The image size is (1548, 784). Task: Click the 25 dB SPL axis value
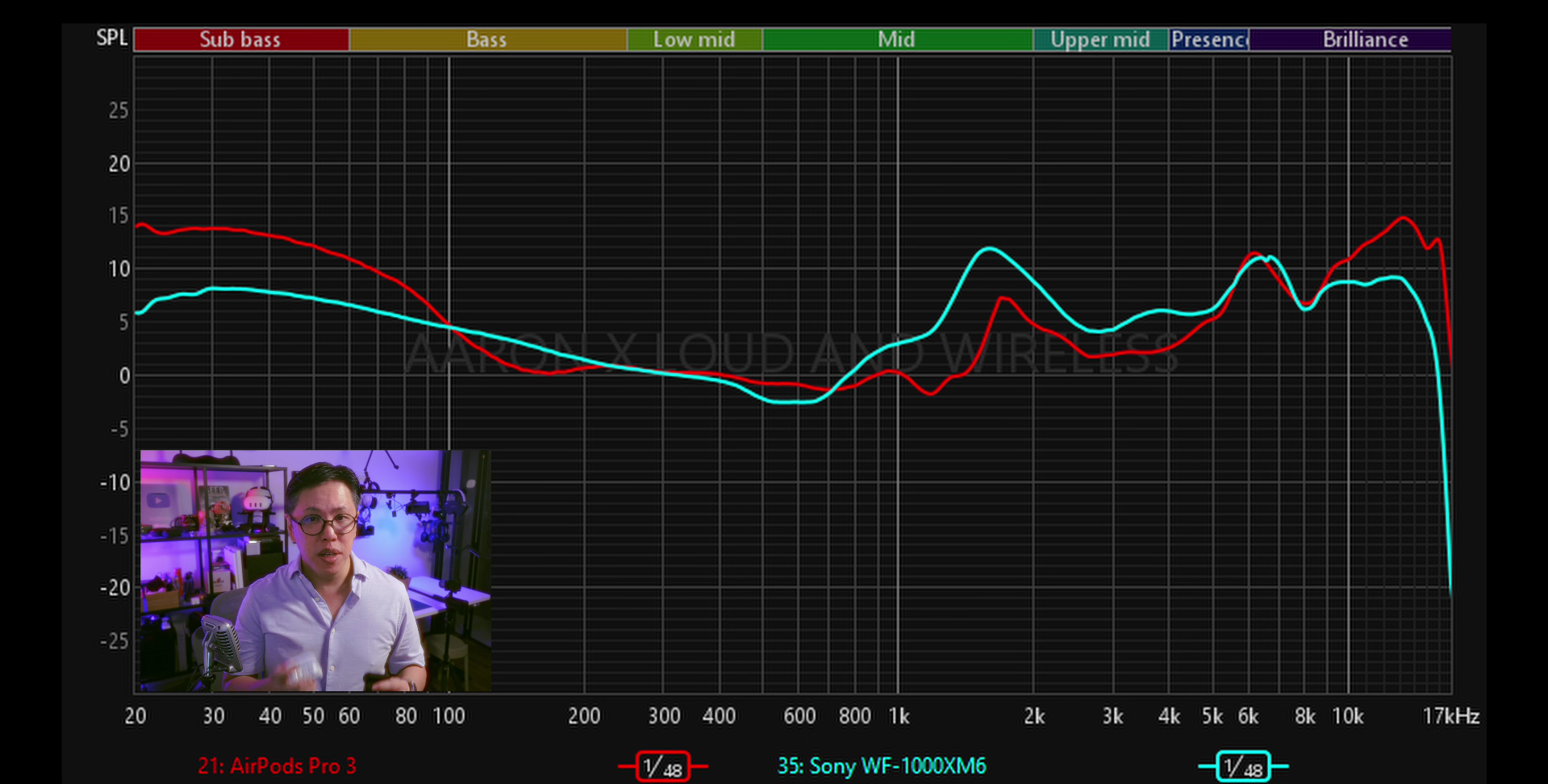(x=119, y=111)
